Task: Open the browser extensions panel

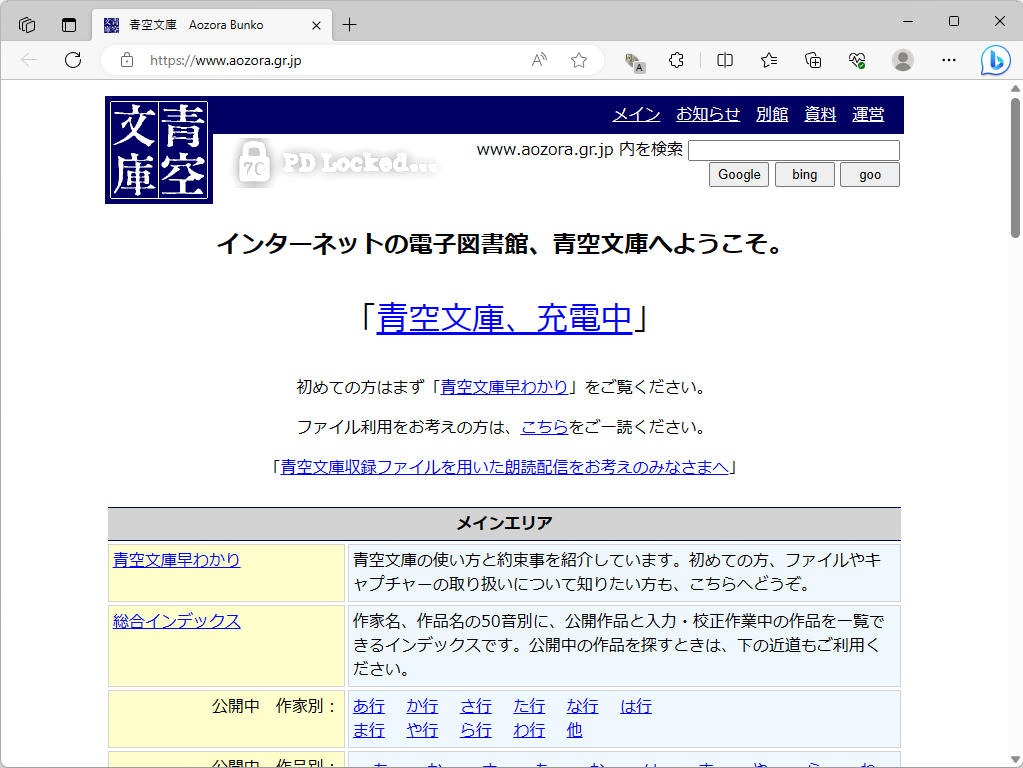Action: (x=677, y=60)
